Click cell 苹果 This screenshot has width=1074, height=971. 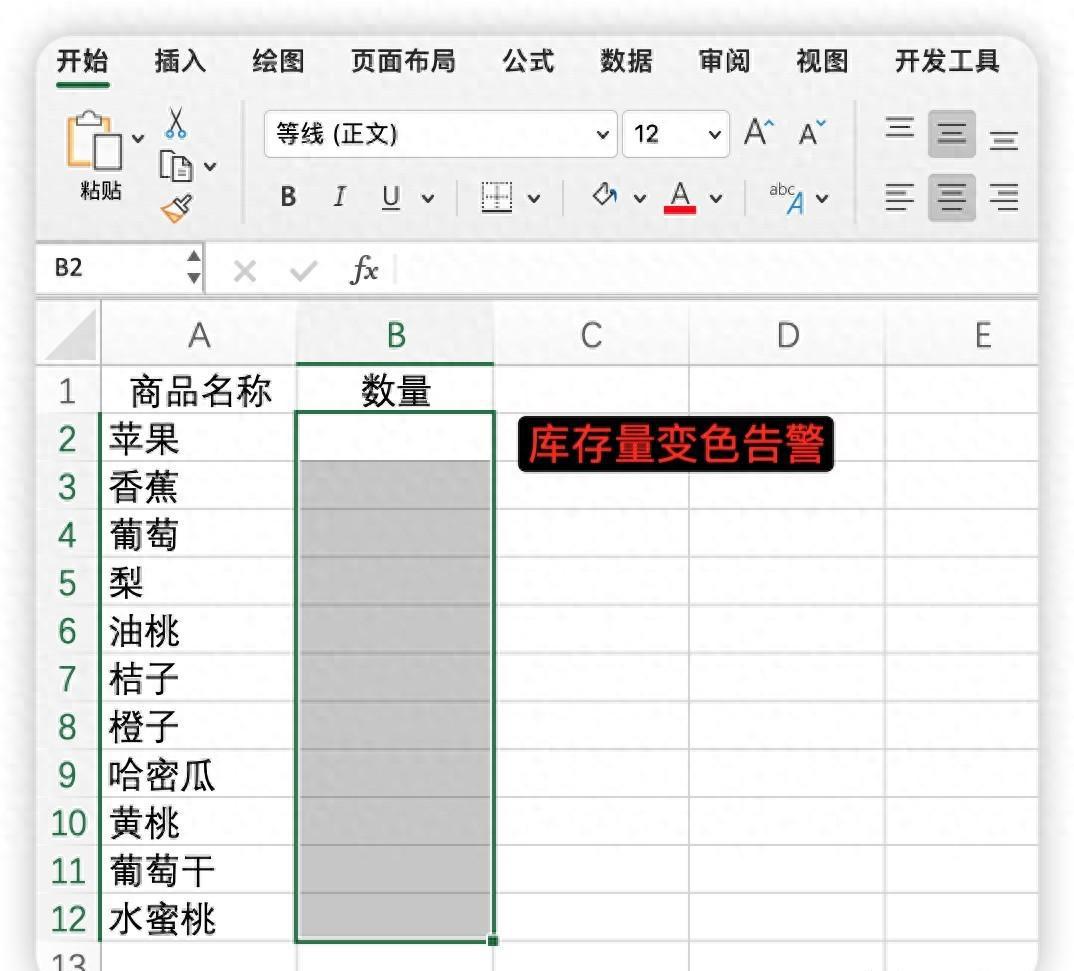pos(199,438)
